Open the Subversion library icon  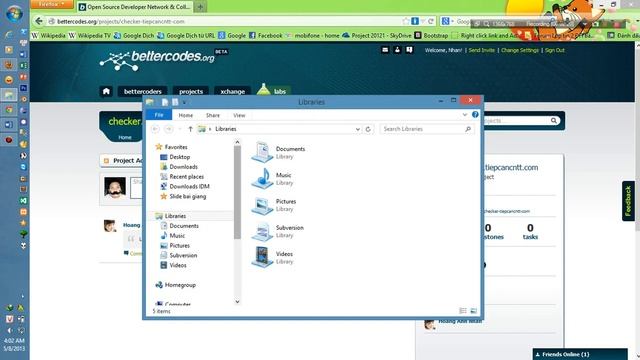pyautogui.click(x=262, y=231)
